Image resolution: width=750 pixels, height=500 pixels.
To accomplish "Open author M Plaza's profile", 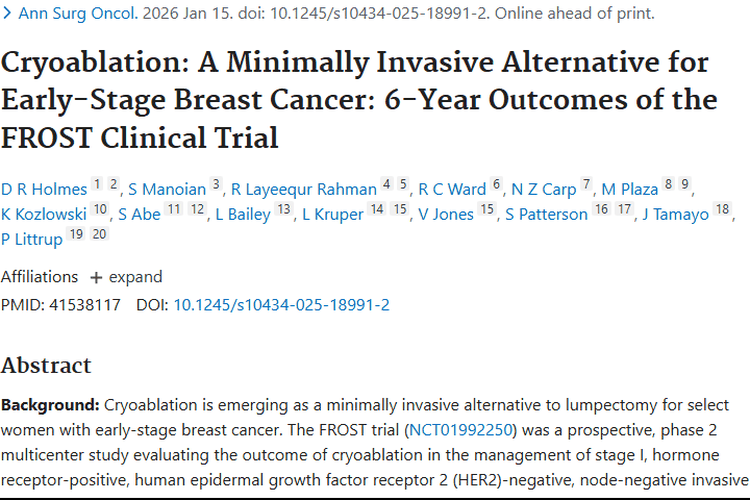I will click(x=630, y=189).
